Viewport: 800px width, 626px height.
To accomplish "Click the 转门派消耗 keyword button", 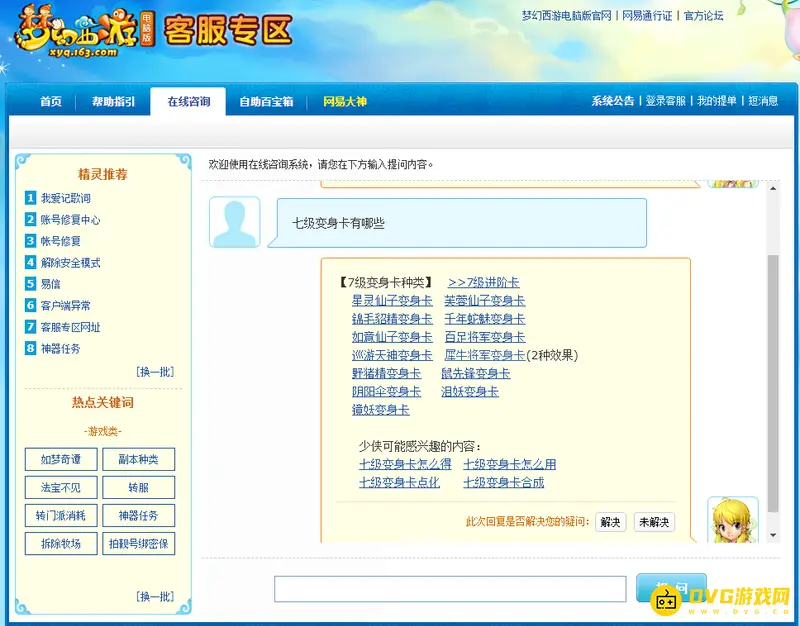I will coord(61,515).
